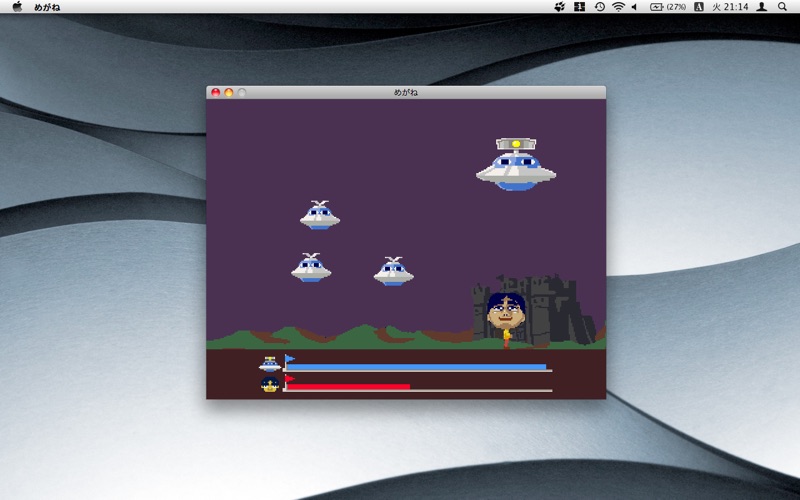The height and width of the screenshot is (500, 800).
Task: Click the lower-right small UFO
Action: coord(394,272)
